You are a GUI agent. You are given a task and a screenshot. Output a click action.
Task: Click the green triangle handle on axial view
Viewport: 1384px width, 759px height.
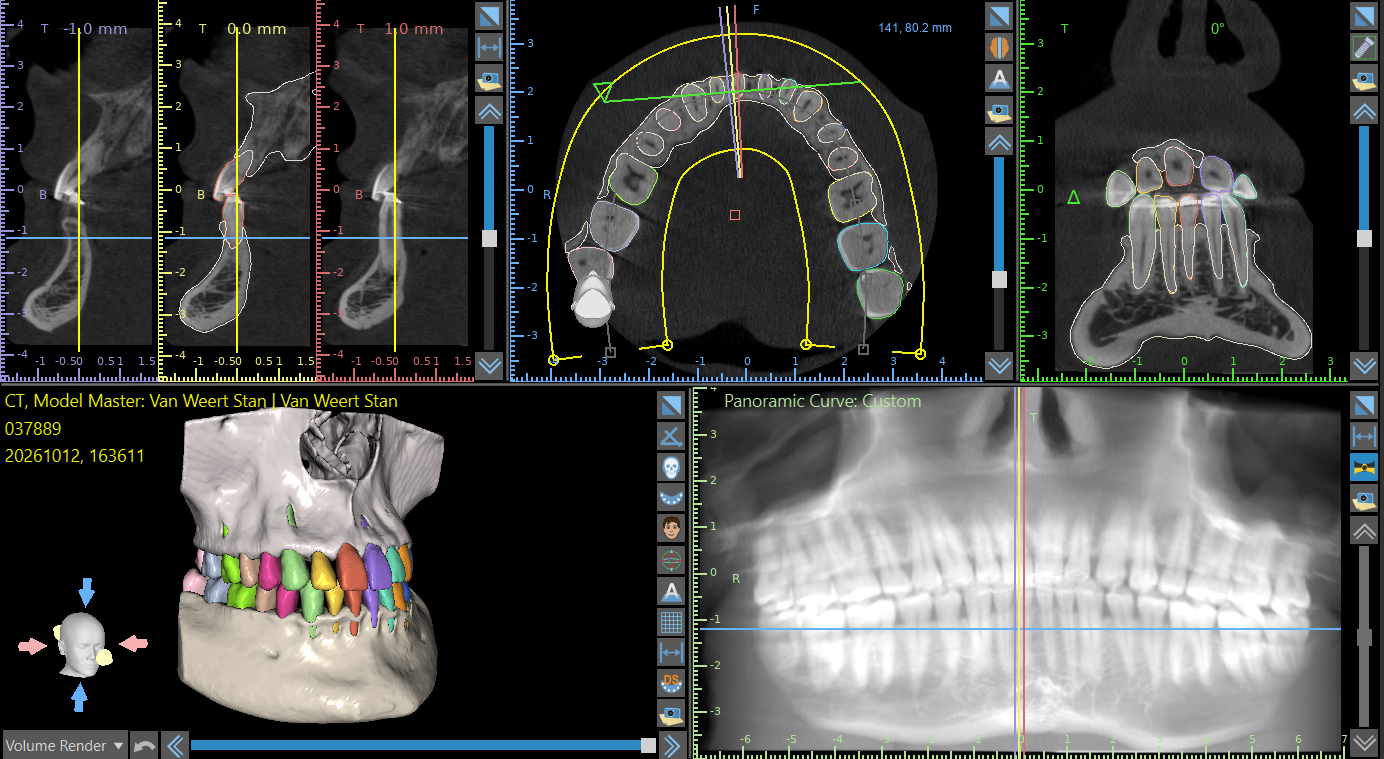(x=602, y=92)
